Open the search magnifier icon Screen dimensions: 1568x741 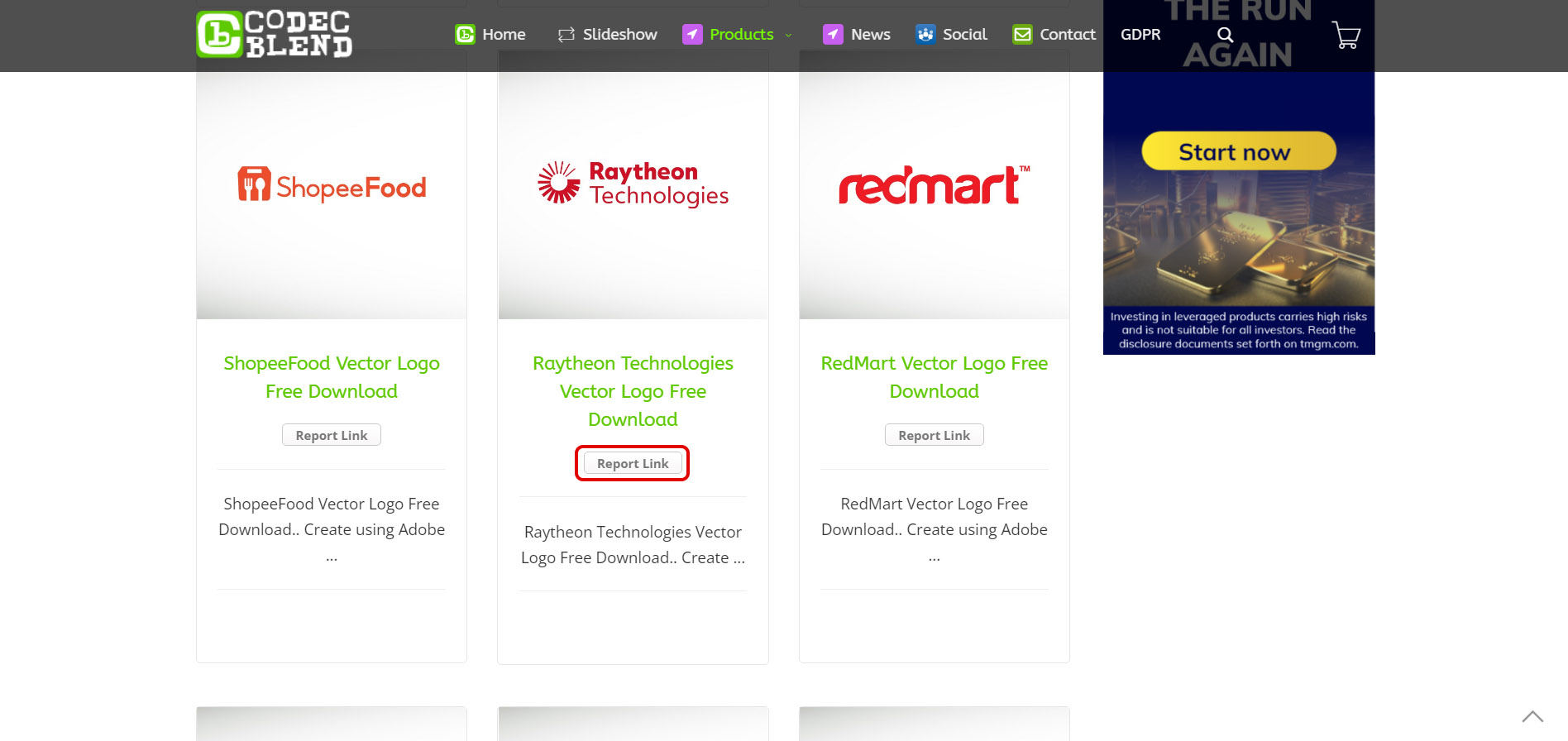pyautogui.click(x=1225, y=35)
